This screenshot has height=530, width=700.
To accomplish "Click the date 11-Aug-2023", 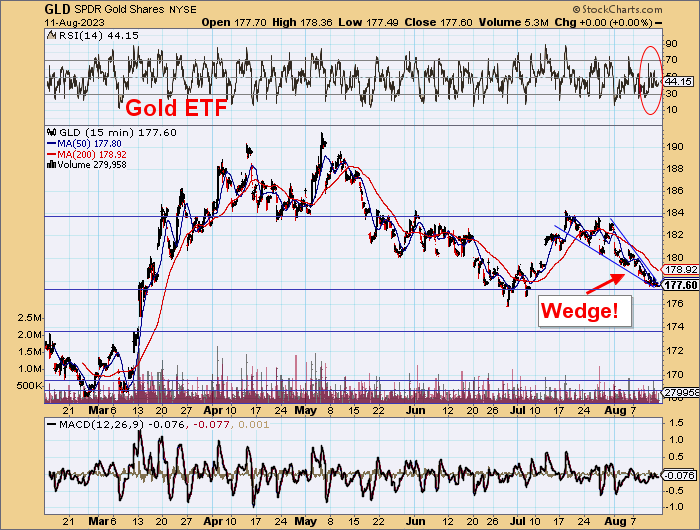I will coord(75,22).
